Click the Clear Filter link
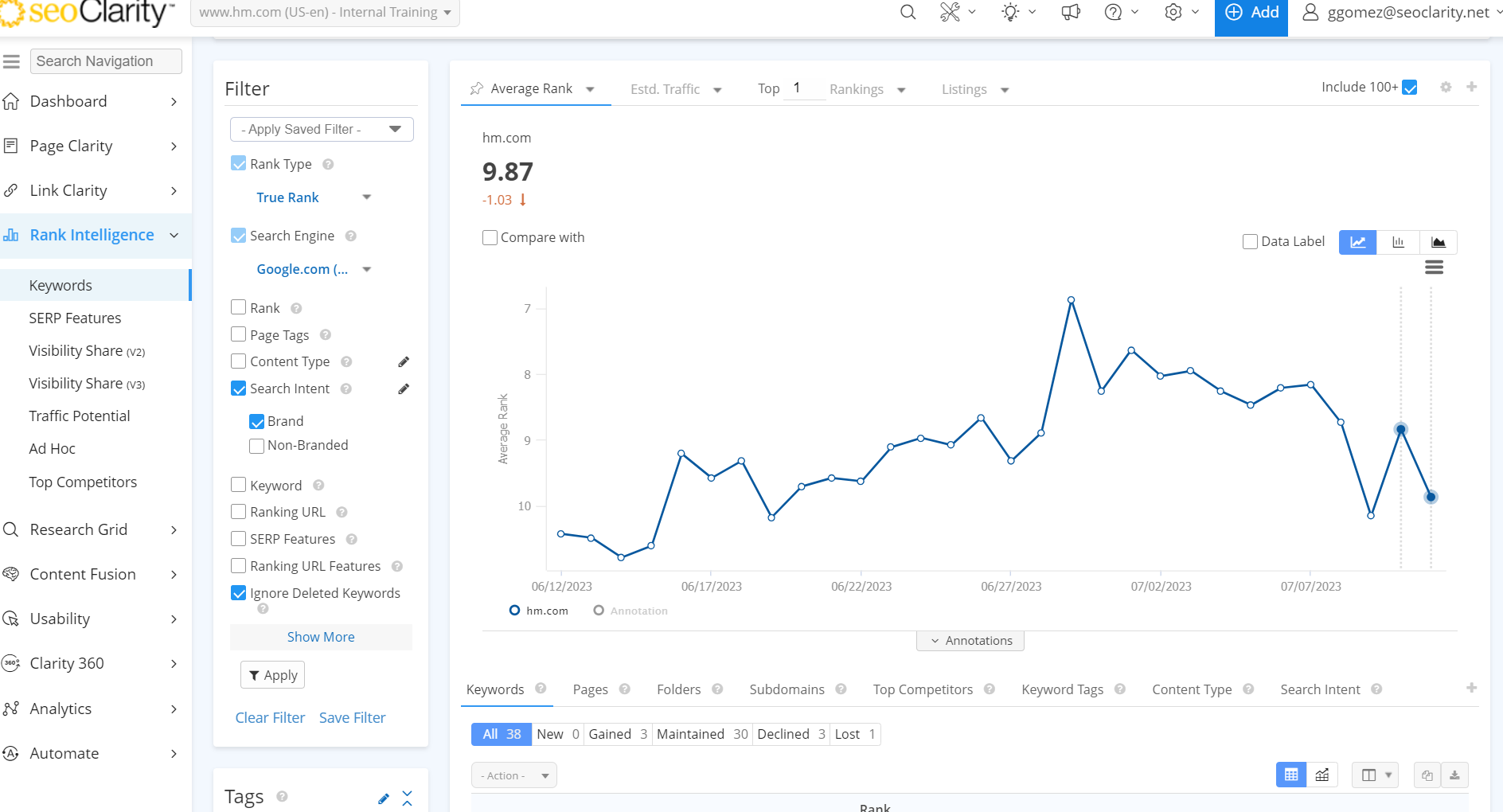 pyautogui.click(x=270, y=718)
